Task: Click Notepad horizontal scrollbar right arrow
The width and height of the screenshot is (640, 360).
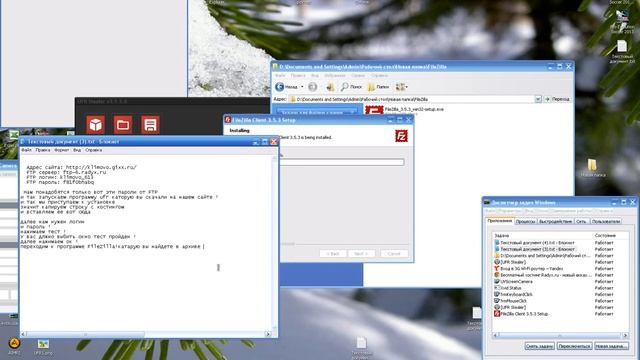Action: 268,334
